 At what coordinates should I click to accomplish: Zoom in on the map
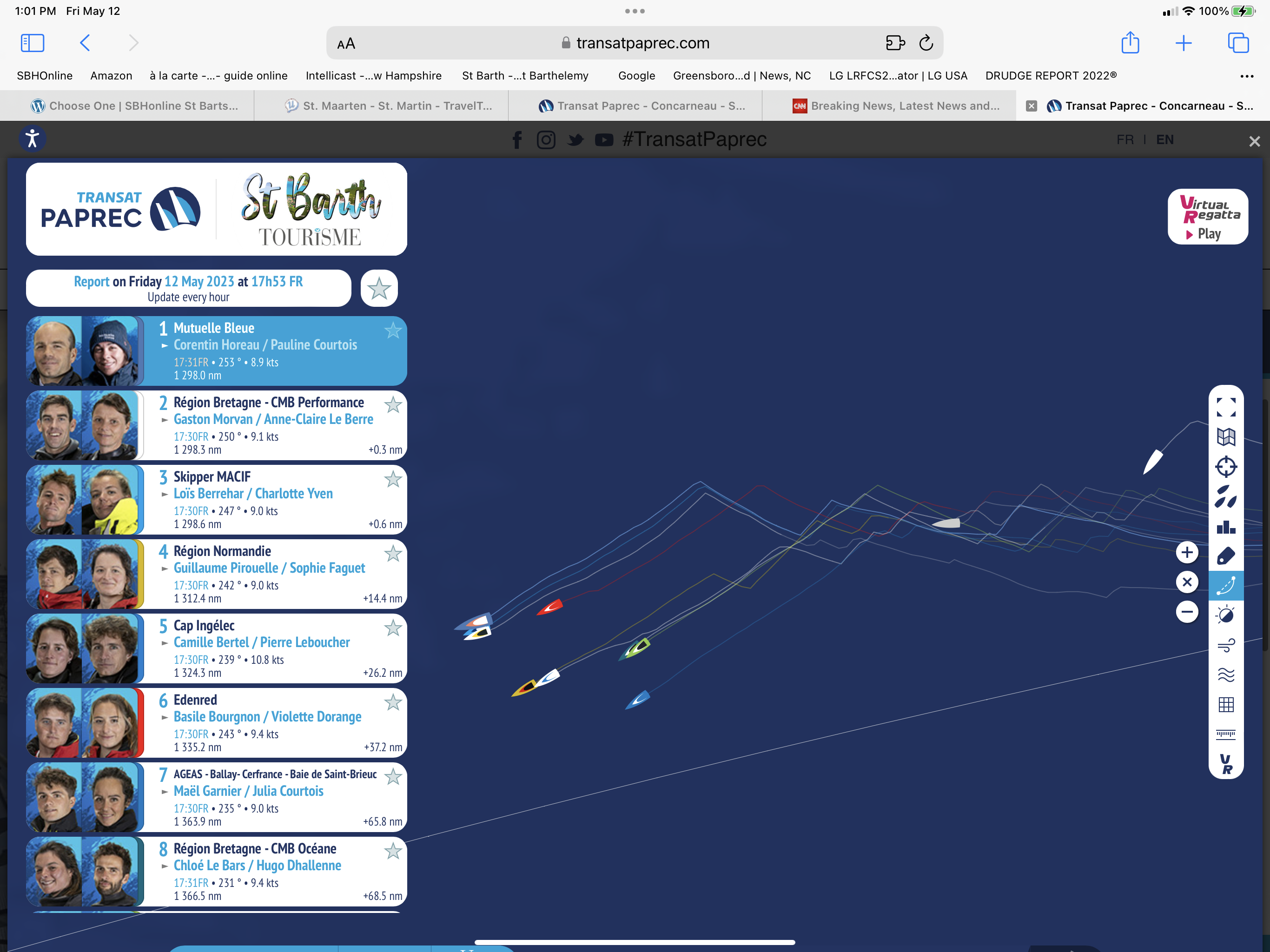click(x=1187, y=552)
